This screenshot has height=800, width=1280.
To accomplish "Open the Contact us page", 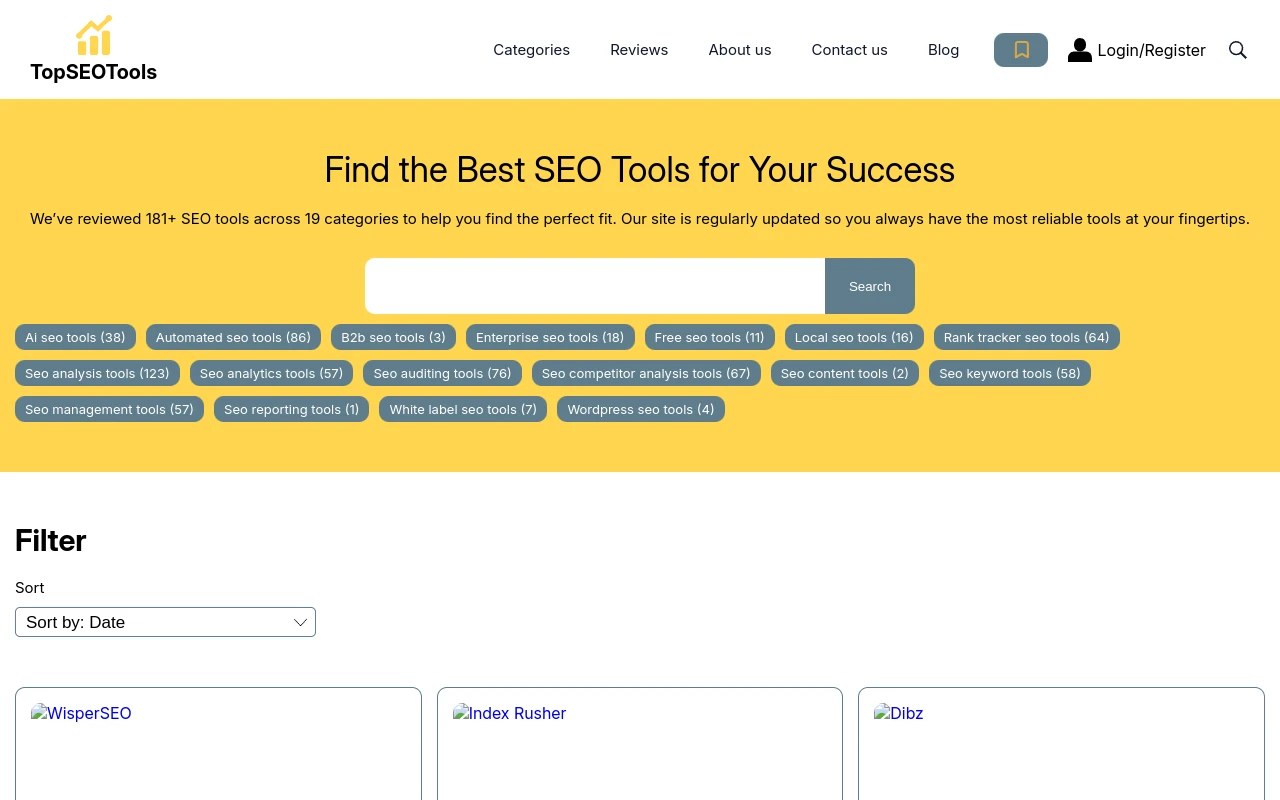I will (x=849, y=49).
